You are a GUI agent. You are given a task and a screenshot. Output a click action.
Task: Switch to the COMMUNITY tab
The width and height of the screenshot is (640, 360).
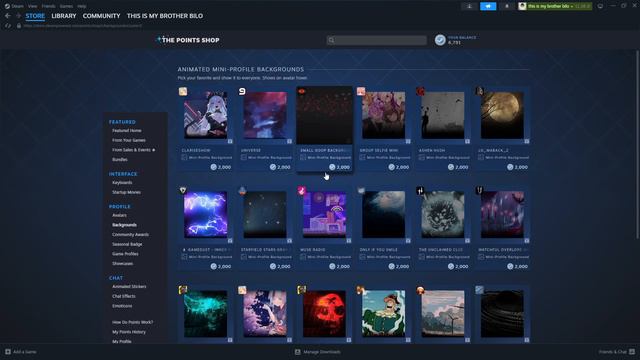tap(101, 16)
